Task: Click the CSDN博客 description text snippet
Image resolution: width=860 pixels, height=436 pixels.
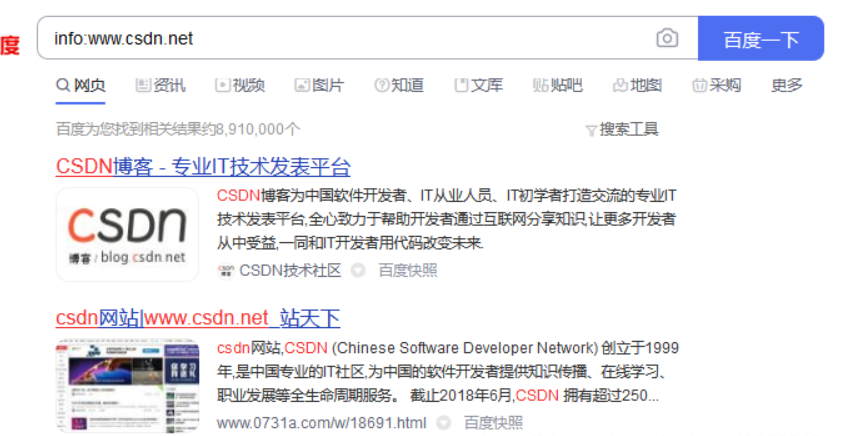Action: 446,219
